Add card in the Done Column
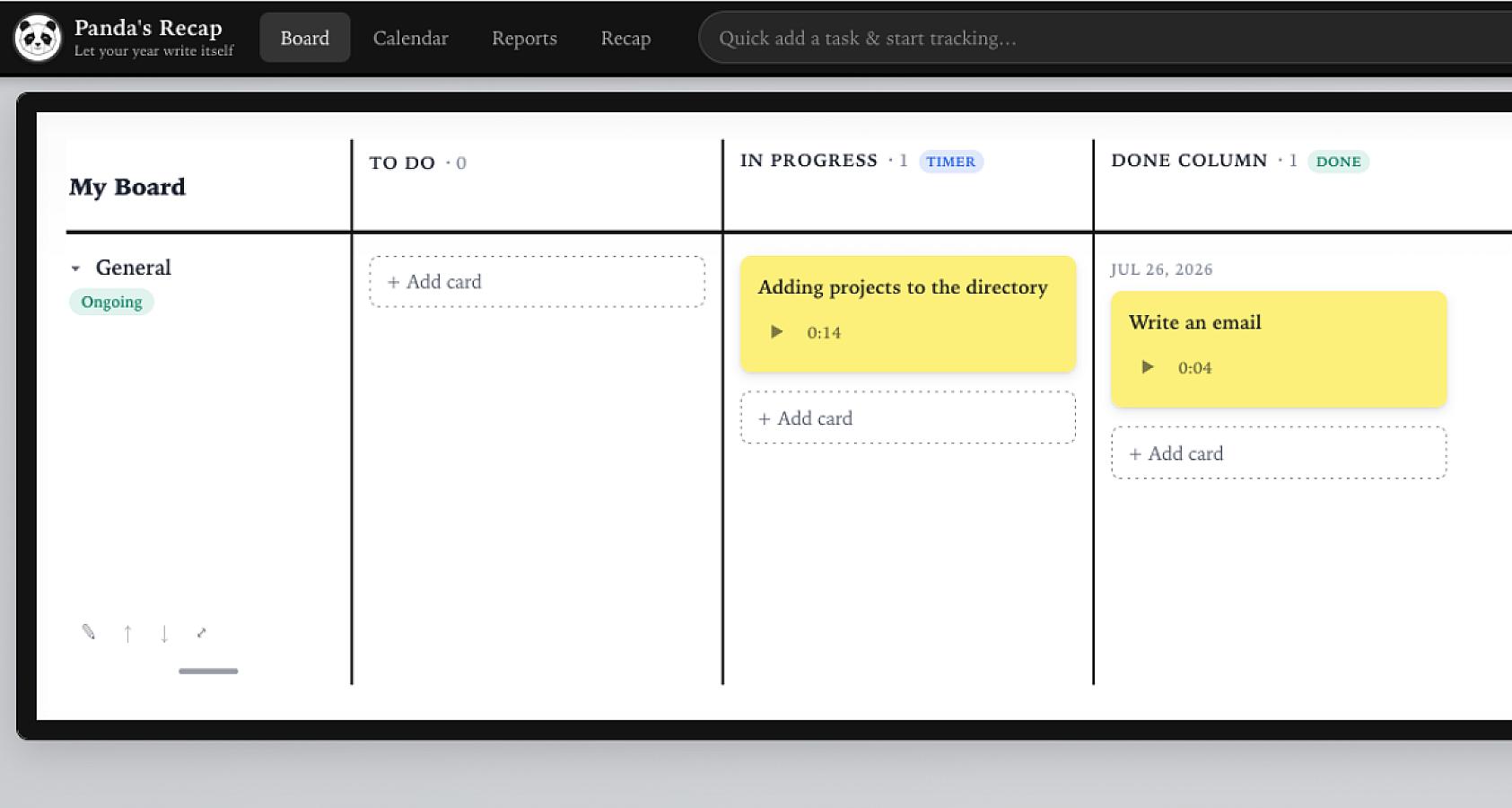1512x808 pixels. coord(1279,453)
